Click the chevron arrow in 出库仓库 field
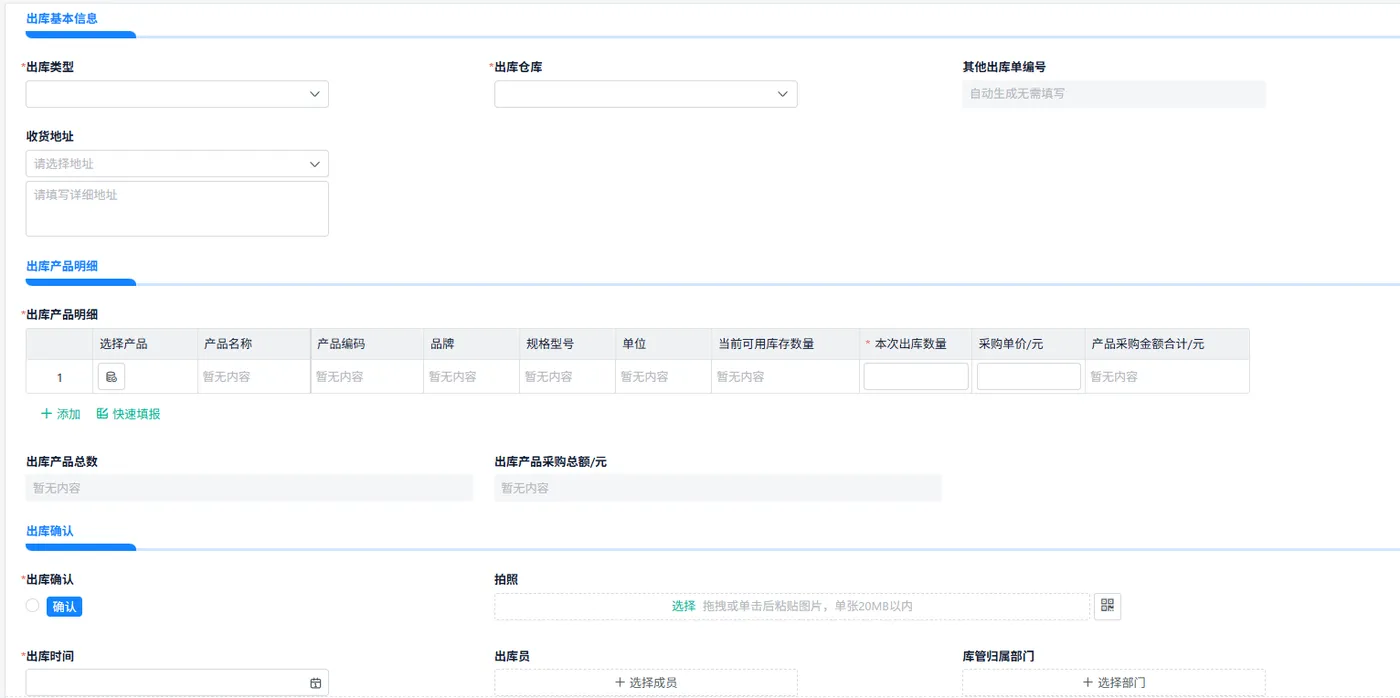The image size is (1400, 698). tap(783, 94)
